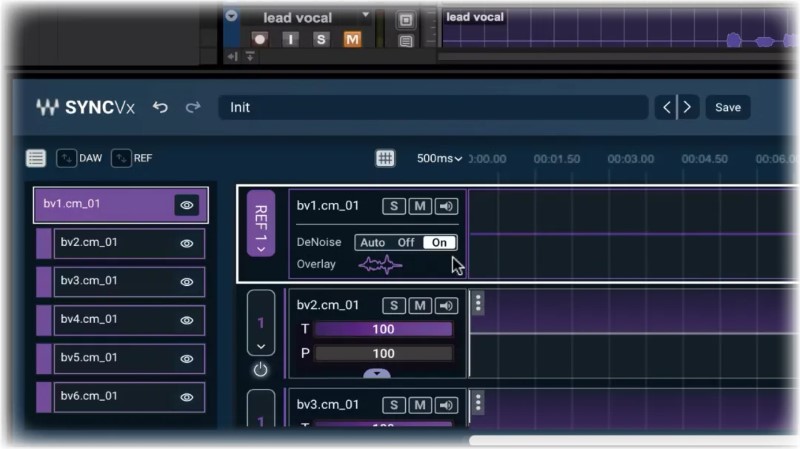Open bv2.cm_01 three-dot options menu

(x=478, y=303)
